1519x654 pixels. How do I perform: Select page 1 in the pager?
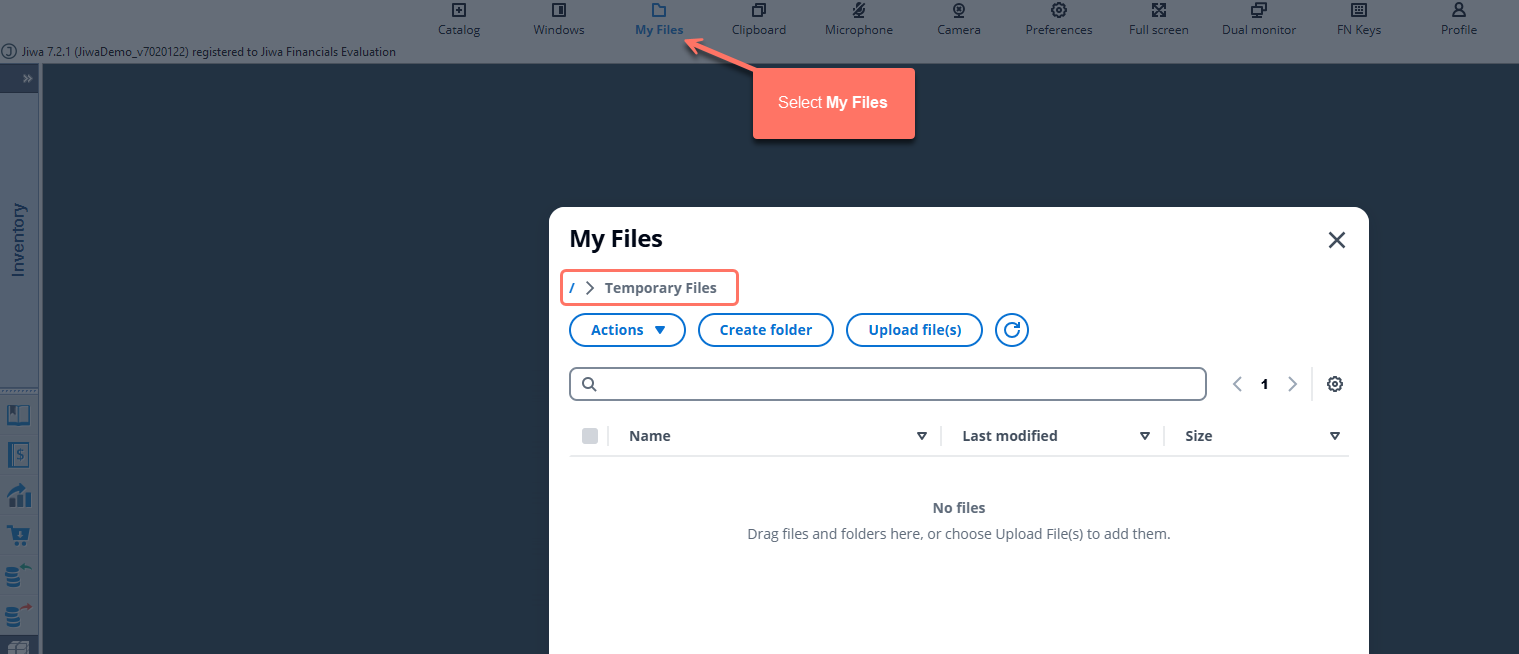pyautogui.click(x=1265, y=384)
